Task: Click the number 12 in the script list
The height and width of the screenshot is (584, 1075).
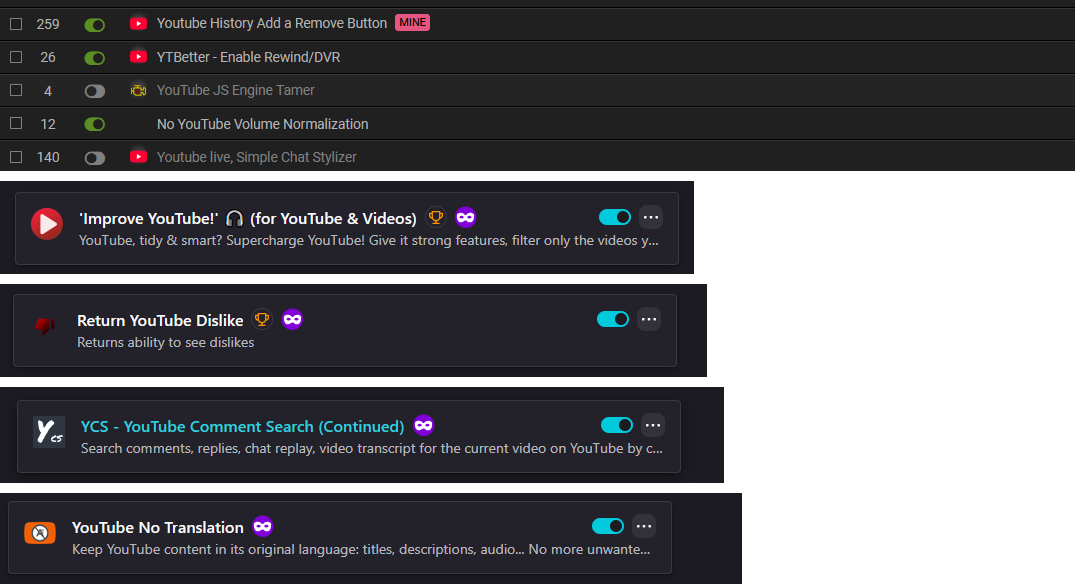Action: 48,124
